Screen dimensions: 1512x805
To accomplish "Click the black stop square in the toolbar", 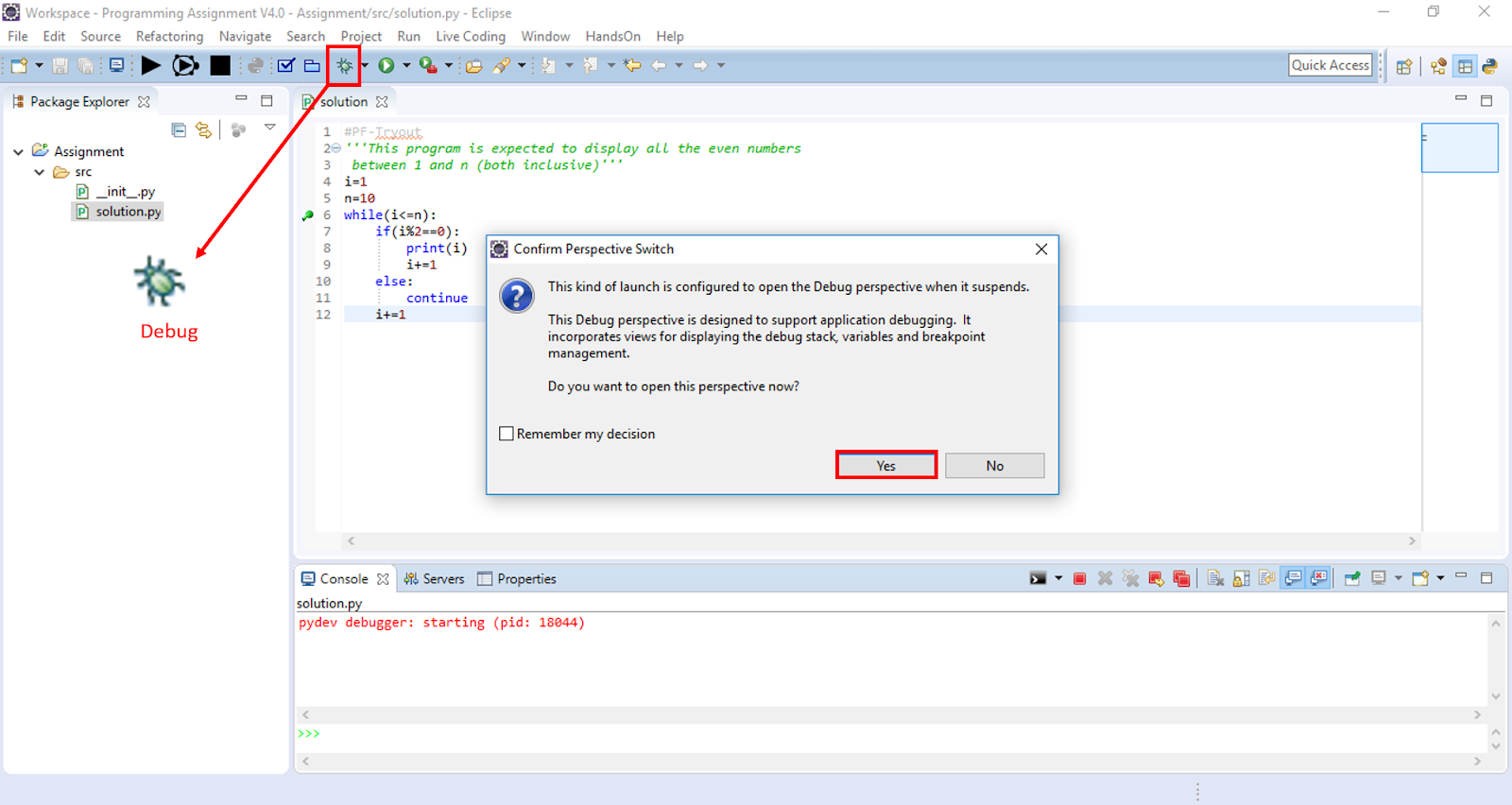I will (x=220, y=65).
